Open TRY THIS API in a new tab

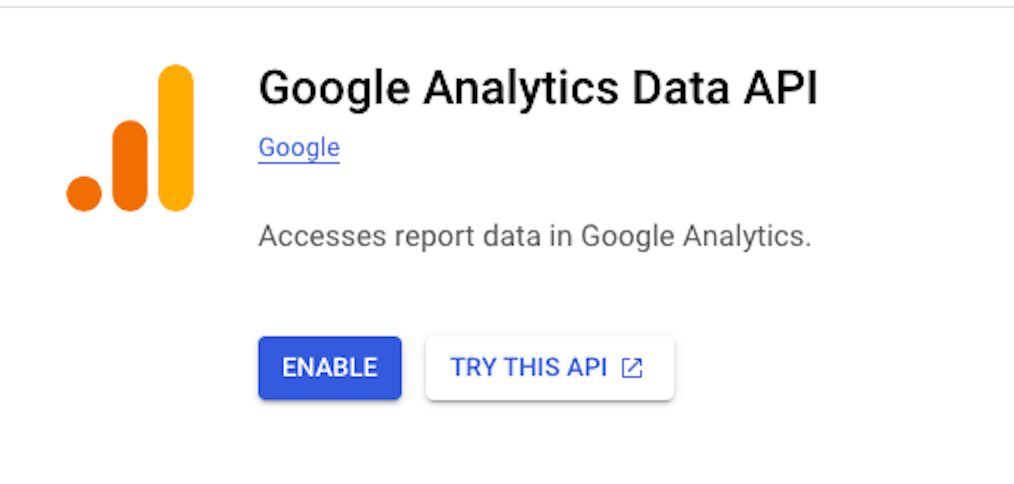550,368
